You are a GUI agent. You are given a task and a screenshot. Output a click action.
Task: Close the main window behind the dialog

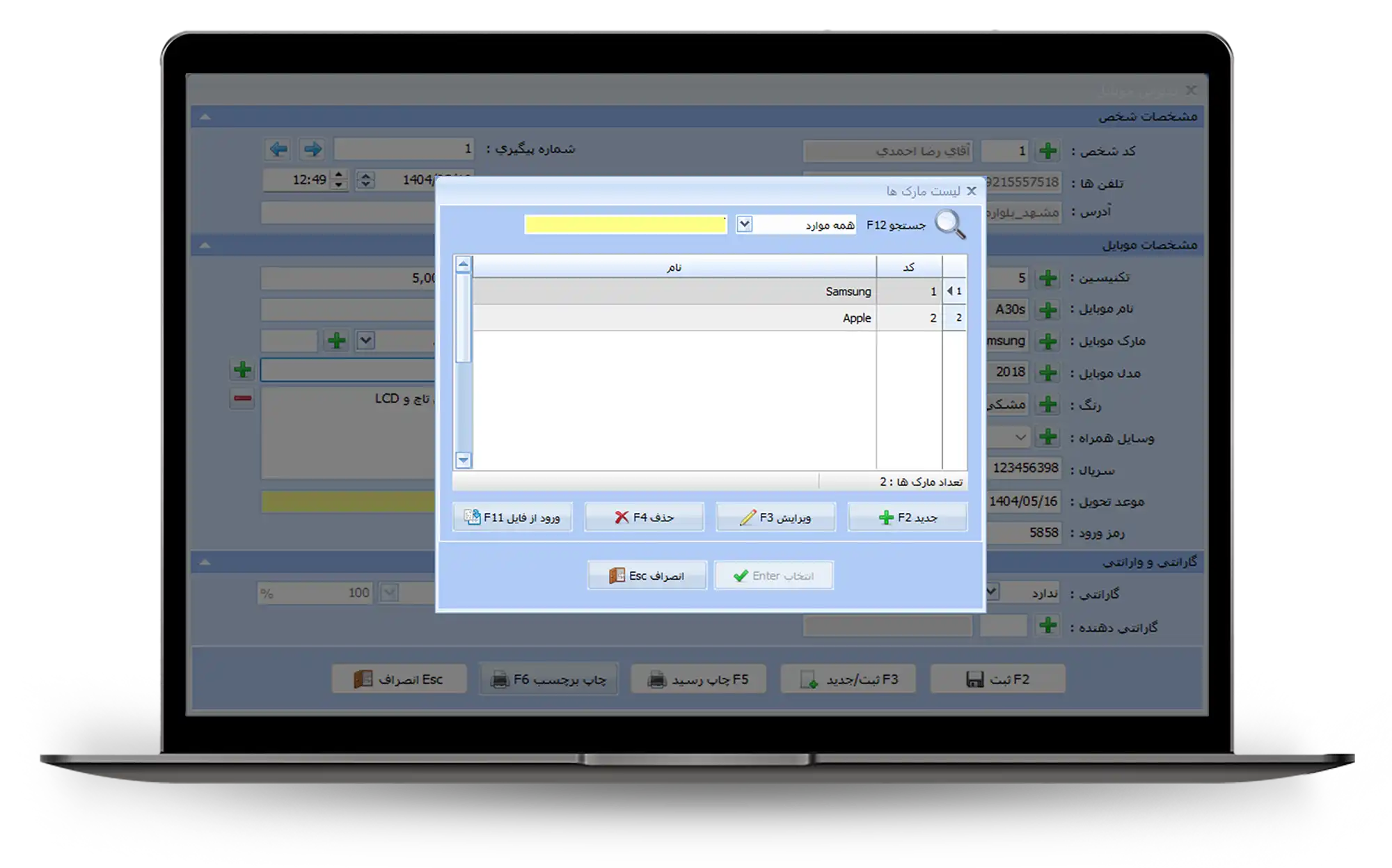point(1191,90)
